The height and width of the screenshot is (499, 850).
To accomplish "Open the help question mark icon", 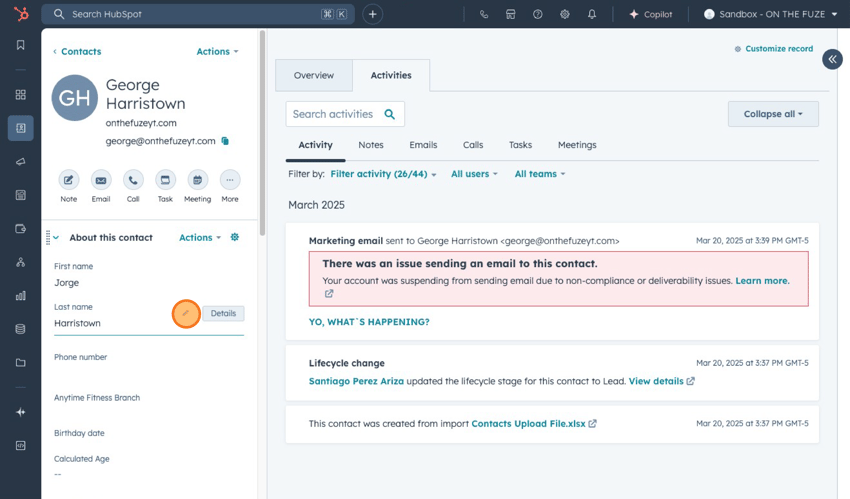I will tap(538, 15).
